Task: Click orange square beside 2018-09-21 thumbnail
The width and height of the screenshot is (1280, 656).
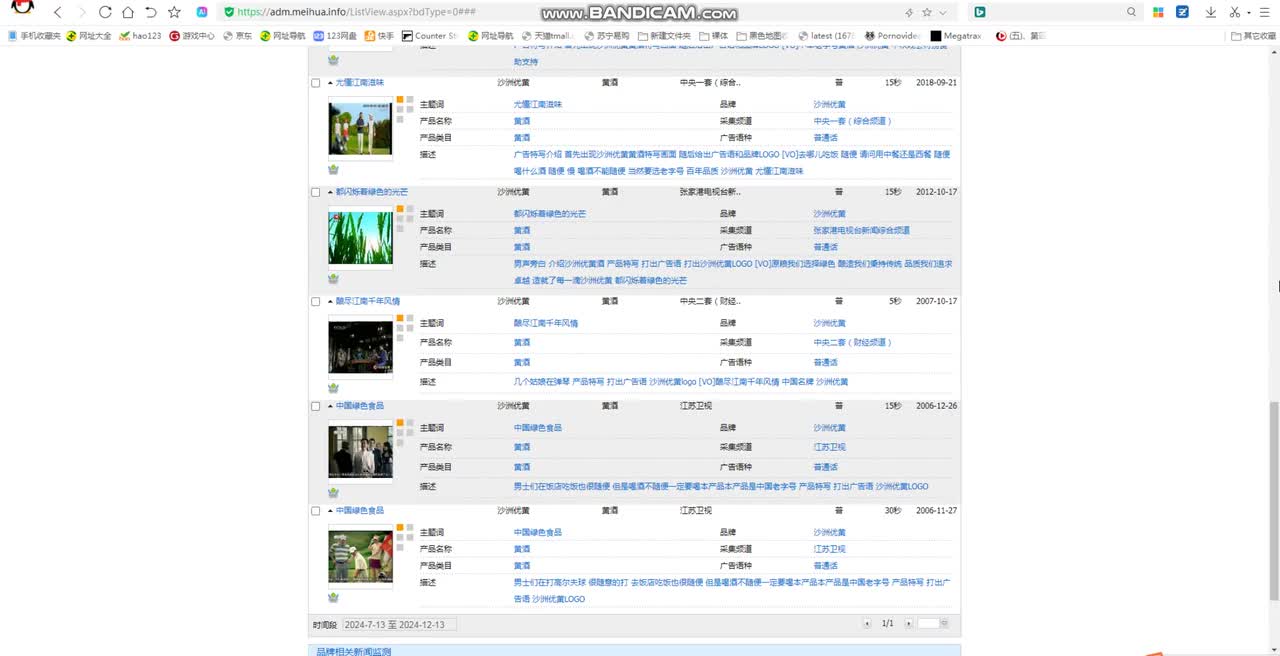Action: (400, 100)
